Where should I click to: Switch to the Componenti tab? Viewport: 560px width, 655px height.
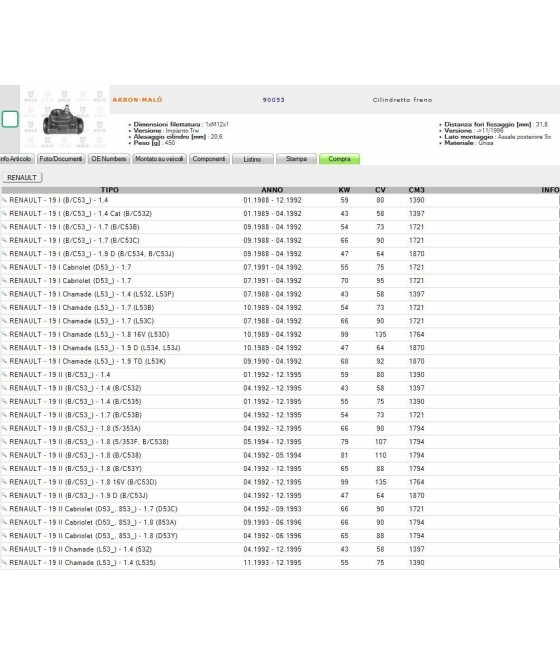209,159
